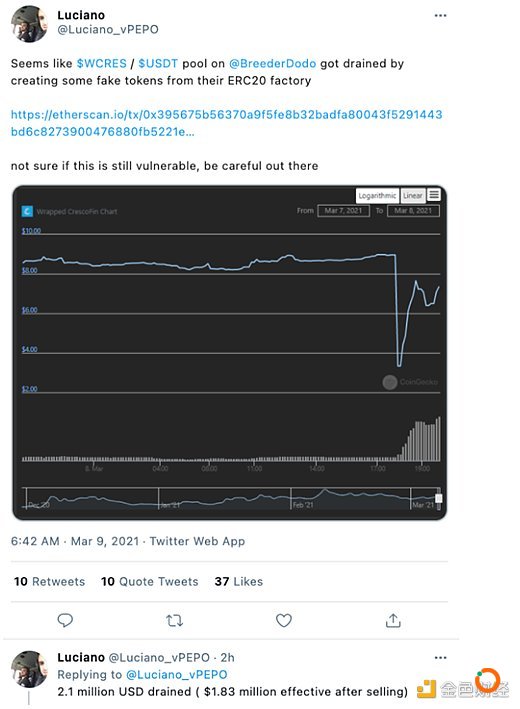Click the Wrapped CrescoFin chart logo icon

click(x=27, y=211)
